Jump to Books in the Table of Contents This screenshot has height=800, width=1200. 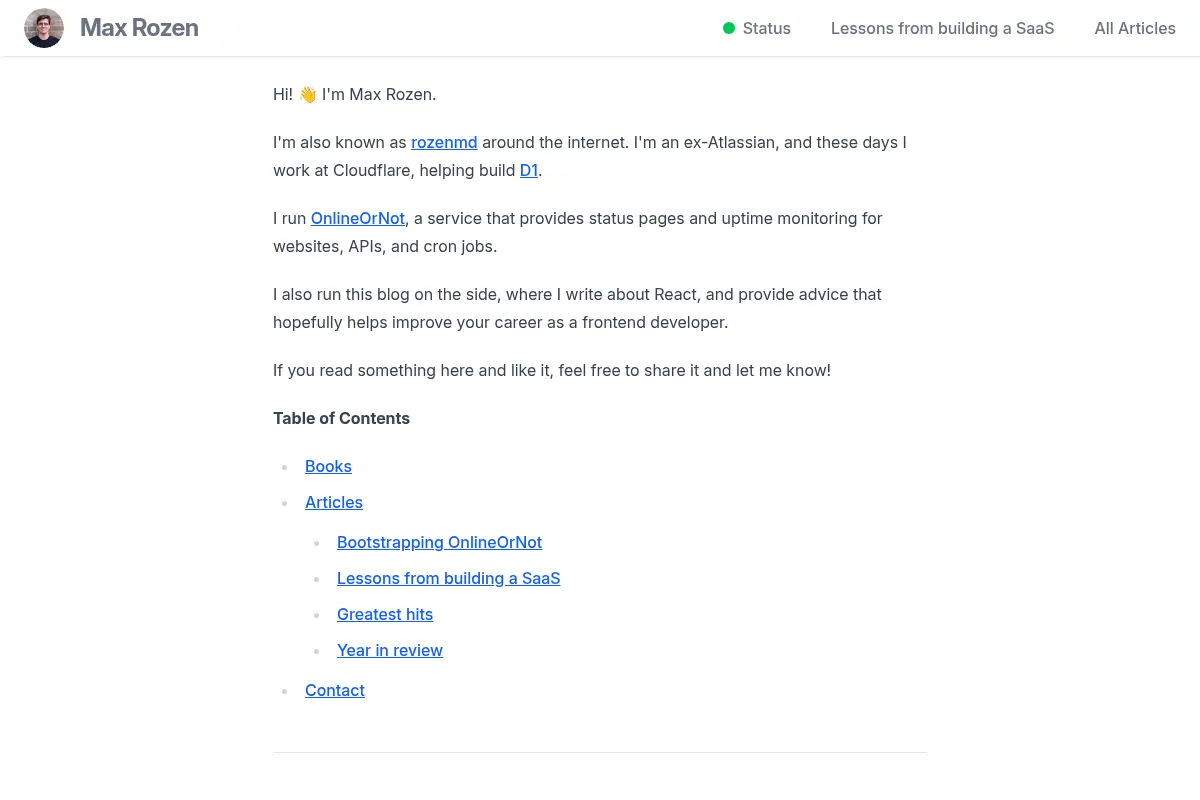[x=328, y=466]
